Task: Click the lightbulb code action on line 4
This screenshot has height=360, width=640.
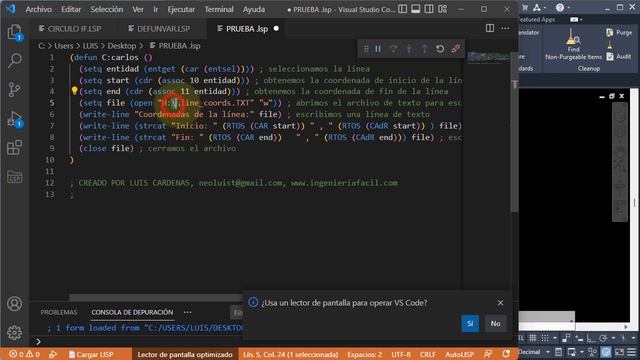Action: (x=74, y=91)
